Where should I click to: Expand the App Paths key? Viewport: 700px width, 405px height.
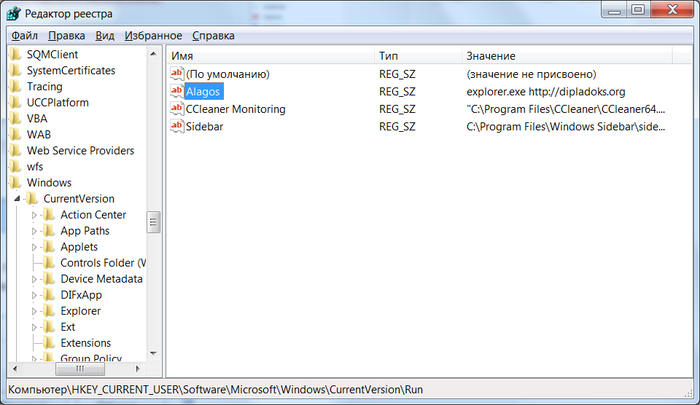coord(34,231)
